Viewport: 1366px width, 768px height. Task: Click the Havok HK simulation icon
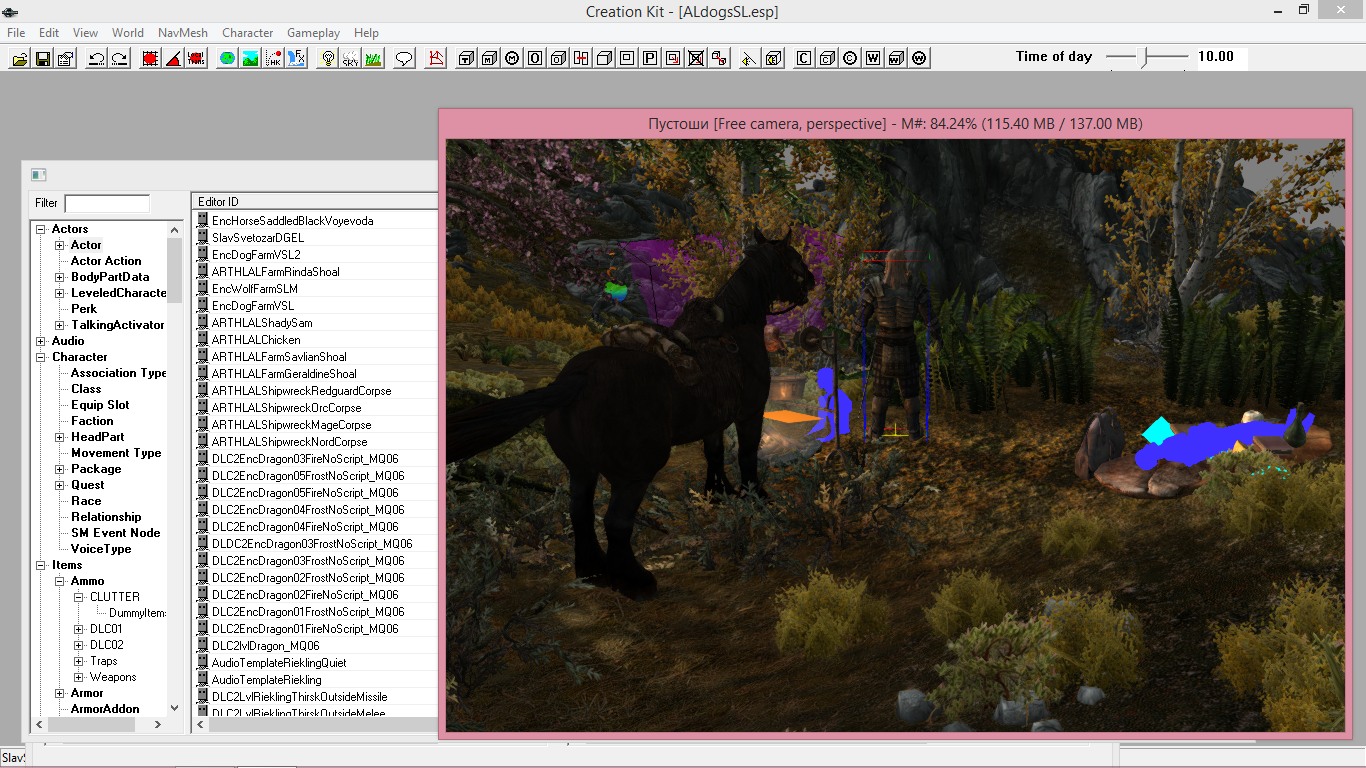[273, 59]
